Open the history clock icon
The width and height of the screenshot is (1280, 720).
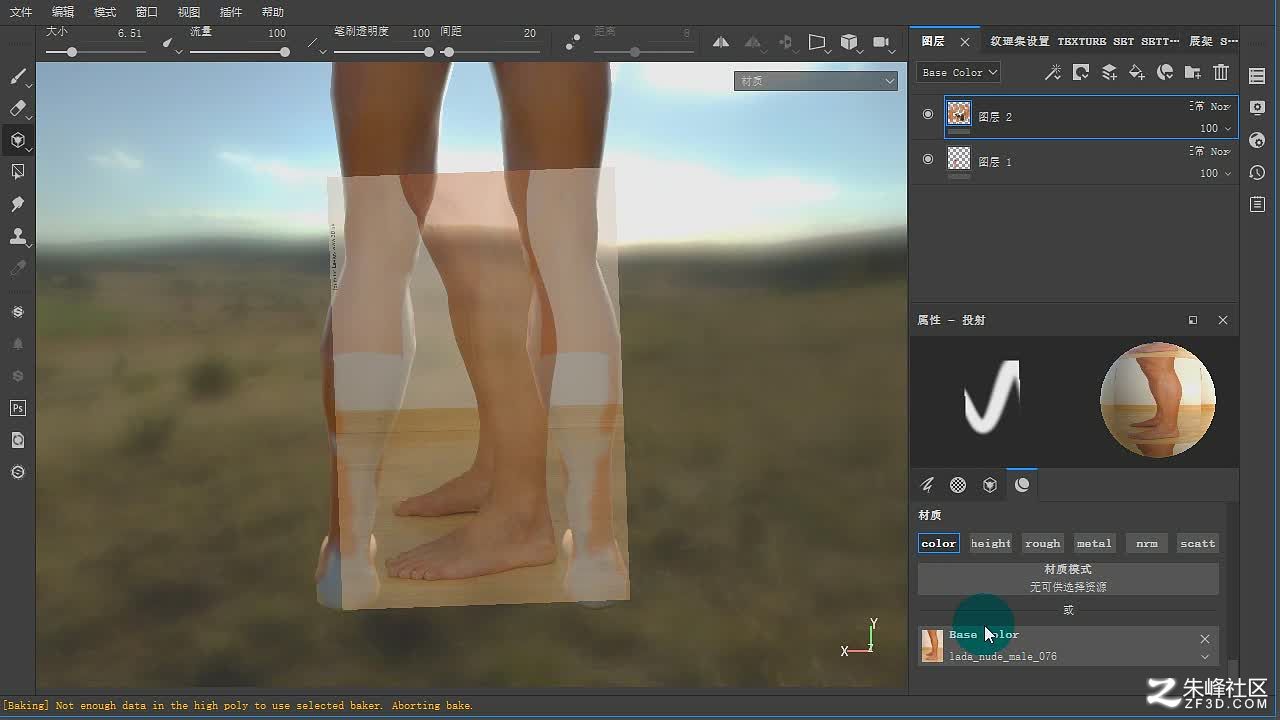(x=1257, y=172)
